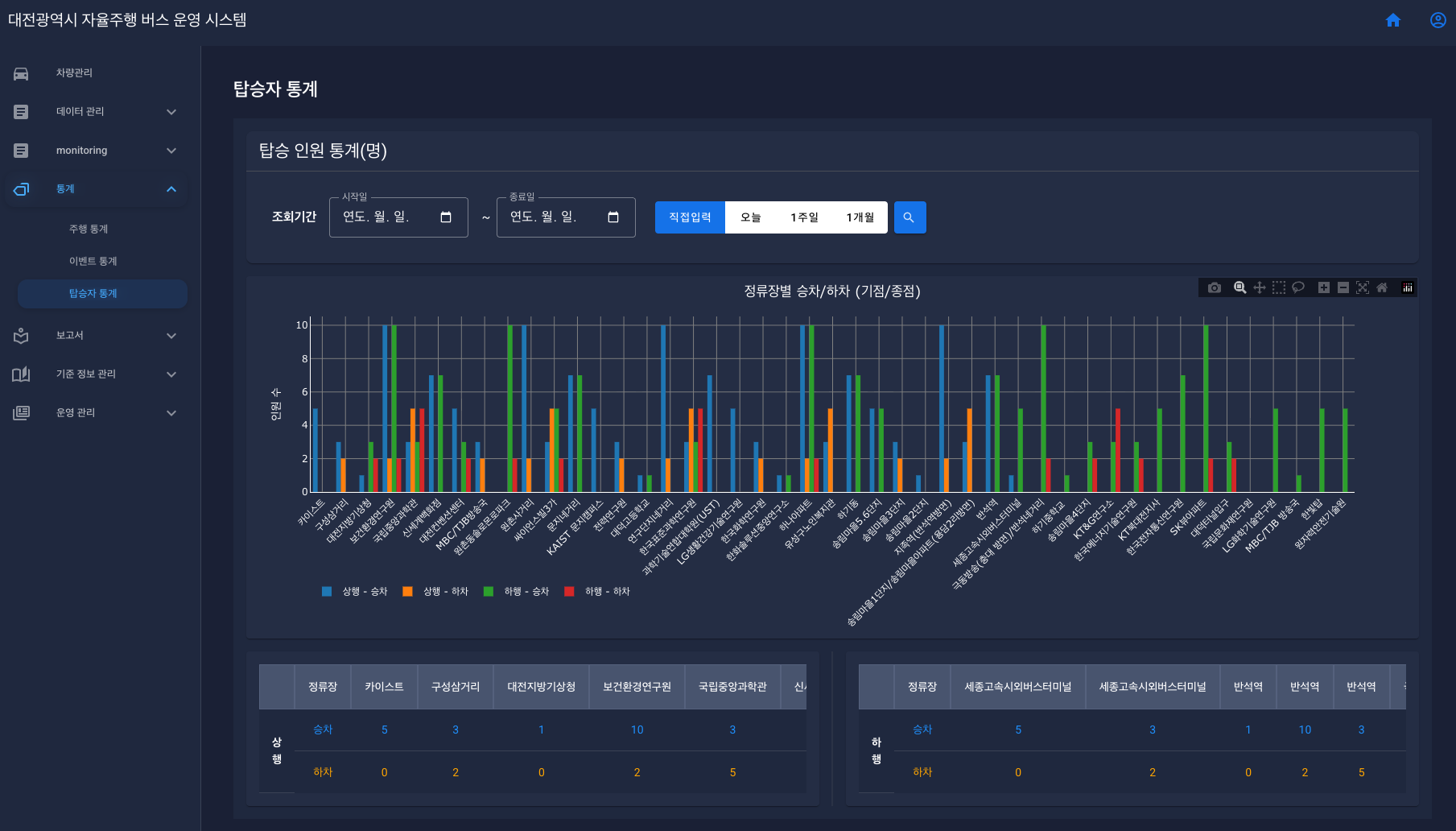
Task: Select the 오늘 period button
Action: [750, 217]
